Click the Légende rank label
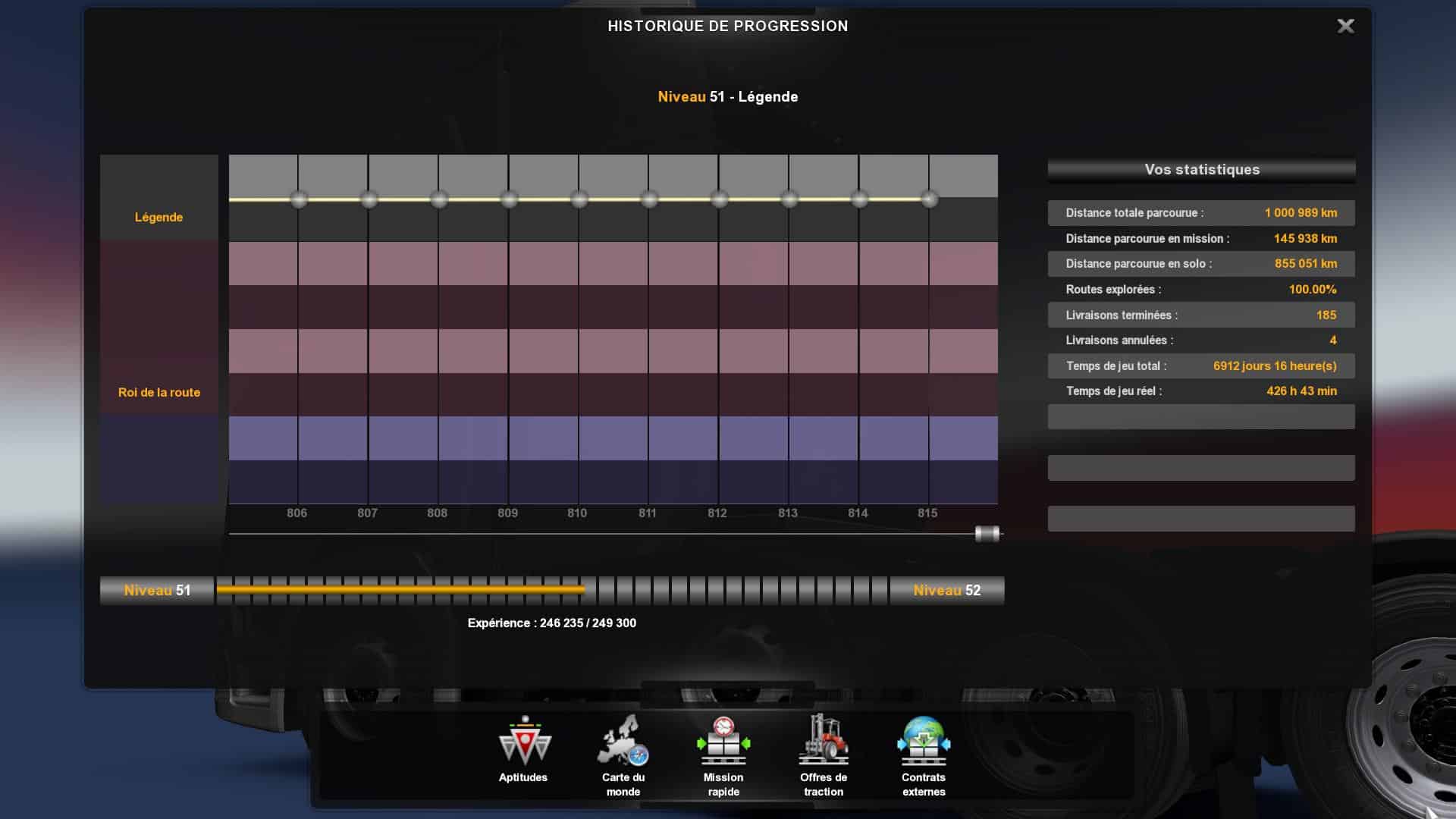1456x819 pixels. (158, 218)
